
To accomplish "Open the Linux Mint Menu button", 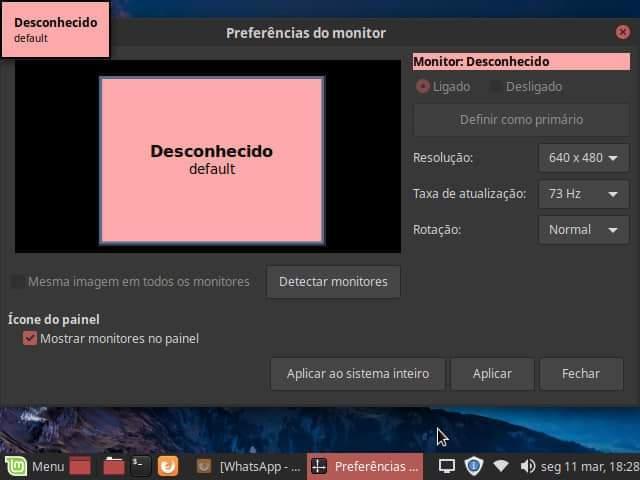I will 34,466.
